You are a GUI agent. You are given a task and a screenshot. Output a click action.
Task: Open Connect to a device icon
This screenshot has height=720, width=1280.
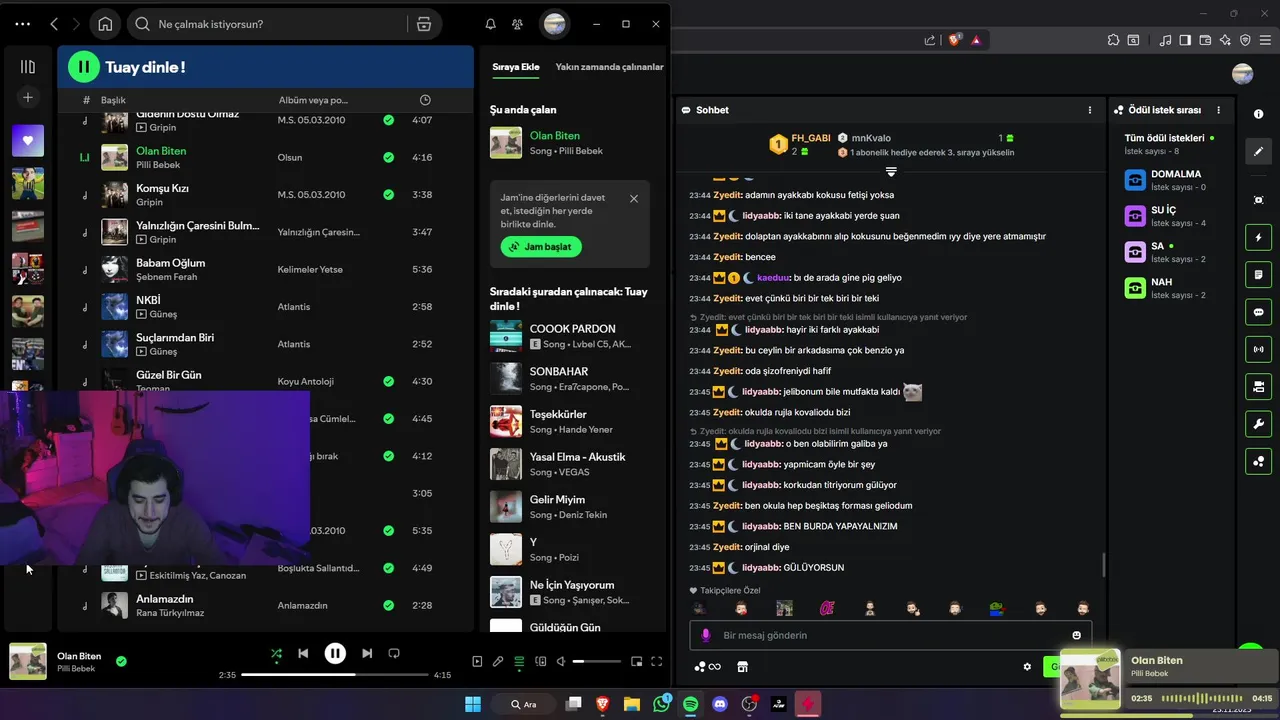coord(541,661)
